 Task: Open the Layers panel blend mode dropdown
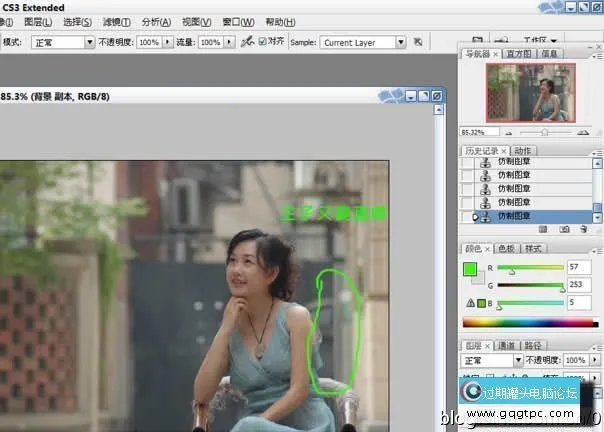pos(492,361)
